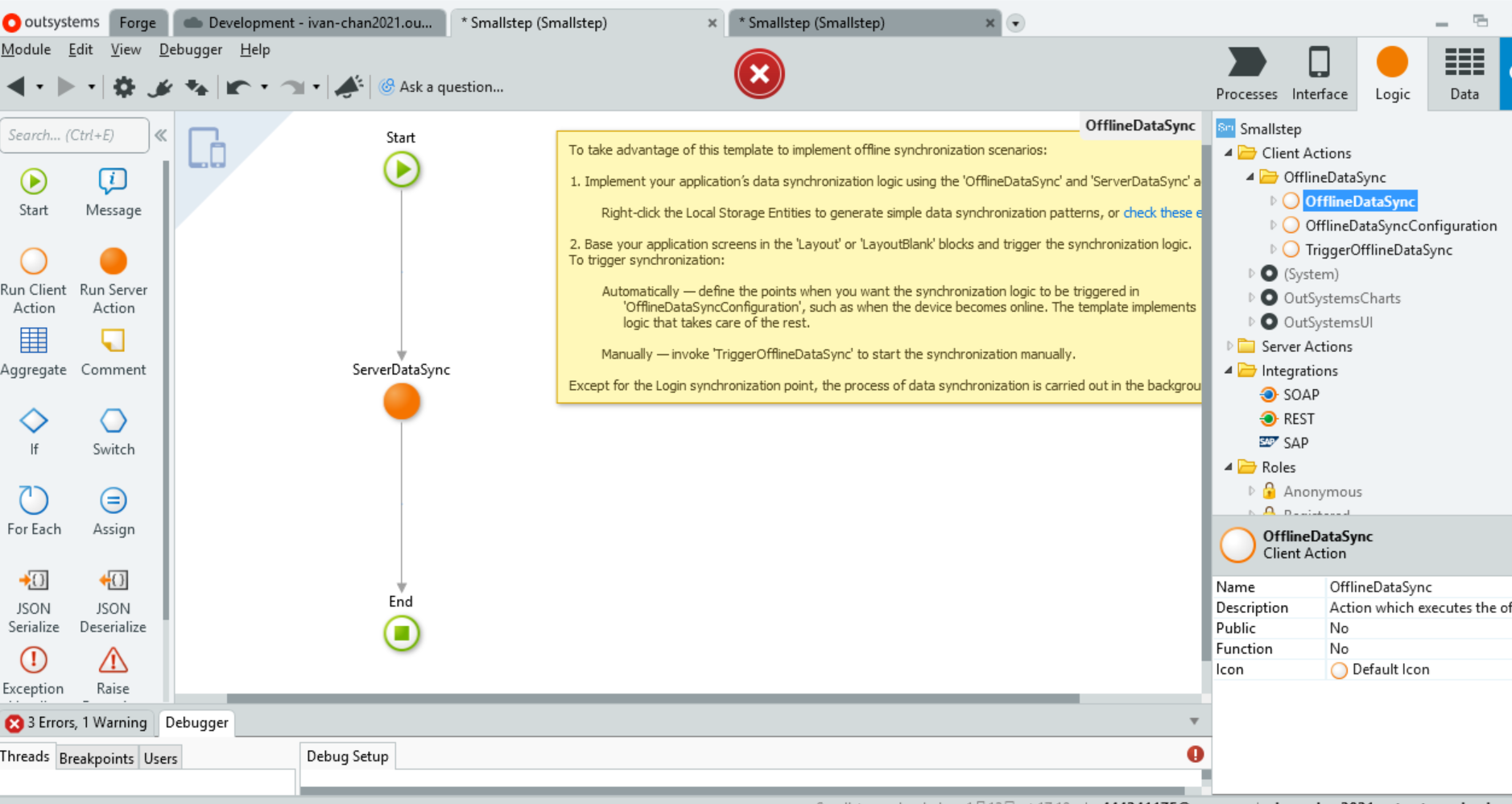Click Ask a question button
1512x804 pixels.
tap(442, 86)
